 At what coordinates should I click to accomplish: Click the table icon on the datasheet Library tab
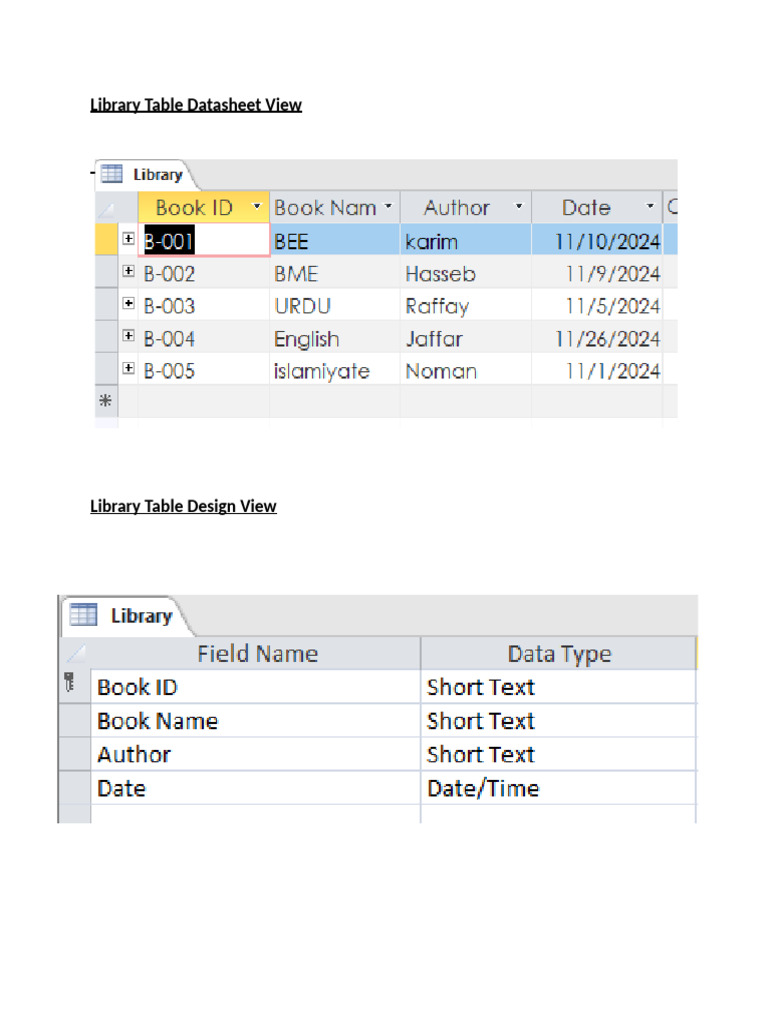[111, 174]
